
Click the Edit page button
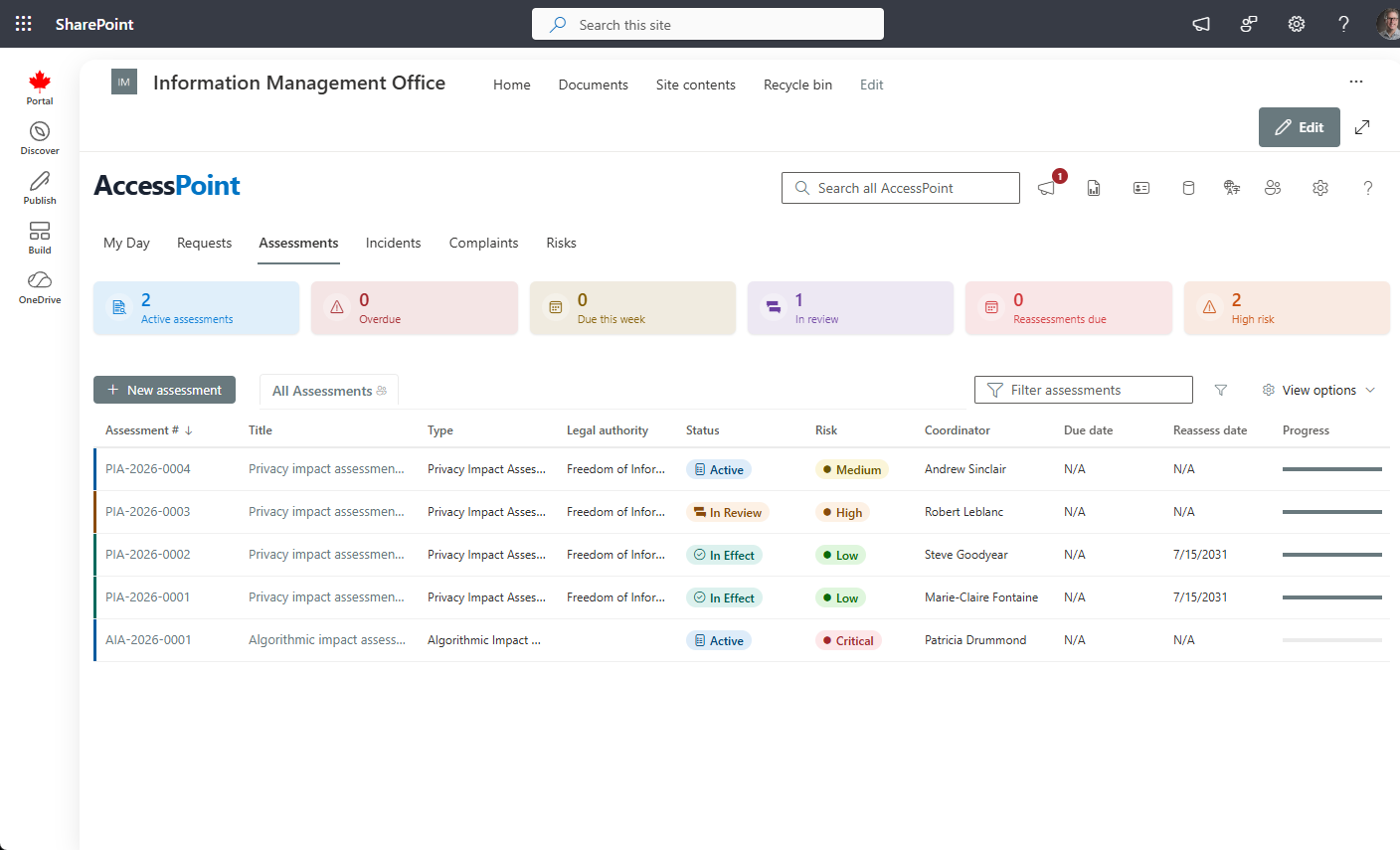[1300, 127]
